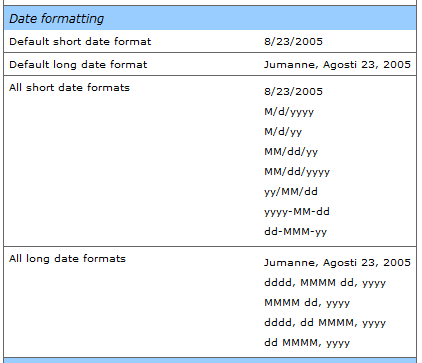422x363 pixels.
Task: Select the All short date formats label
Action: coord(69,87)
